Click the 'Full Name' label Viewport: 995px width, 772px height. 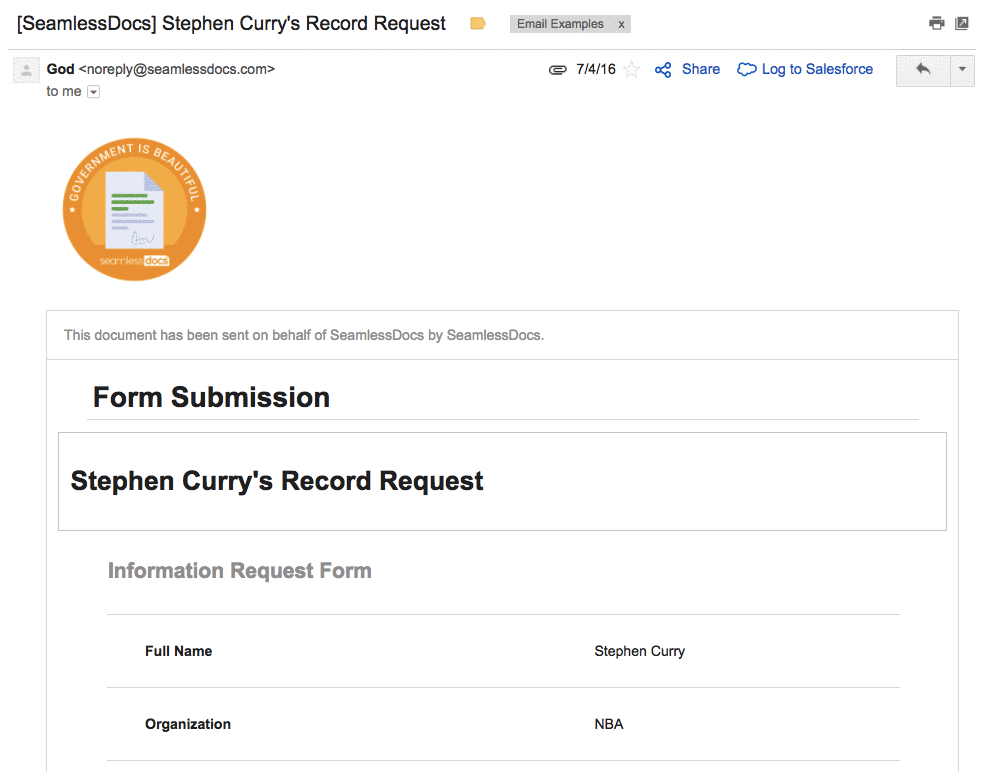coord(178,651)
